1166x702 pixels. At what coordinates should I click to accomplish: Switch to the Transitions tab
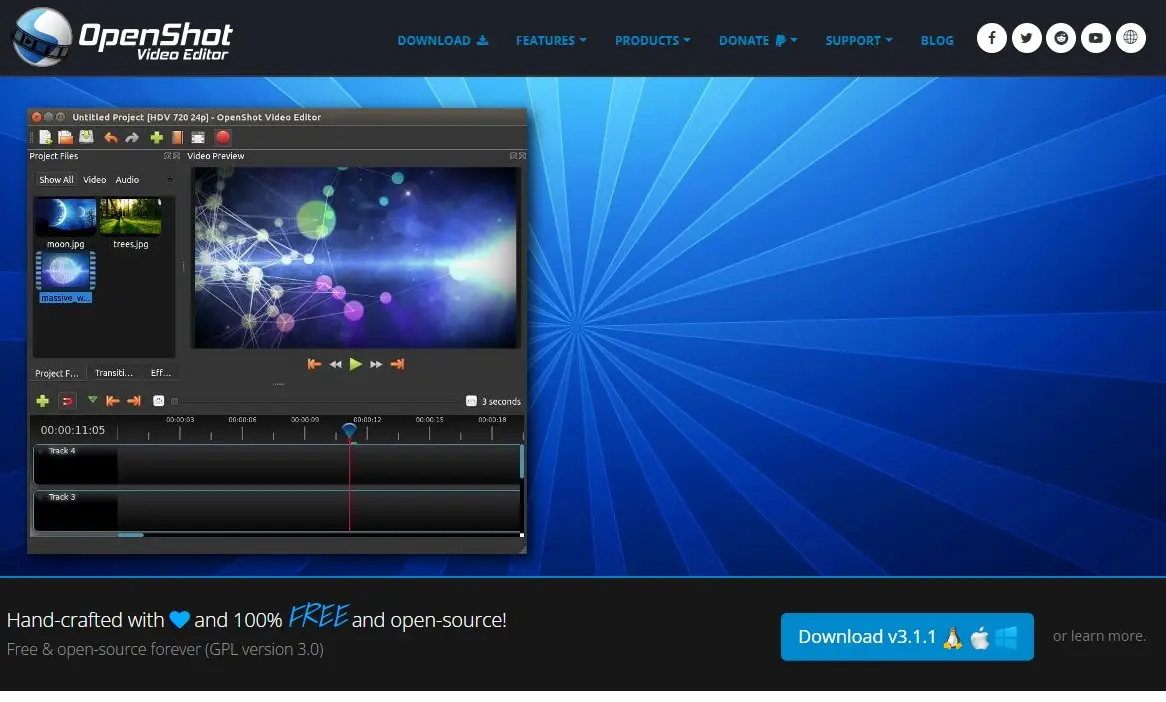[114, 373]
